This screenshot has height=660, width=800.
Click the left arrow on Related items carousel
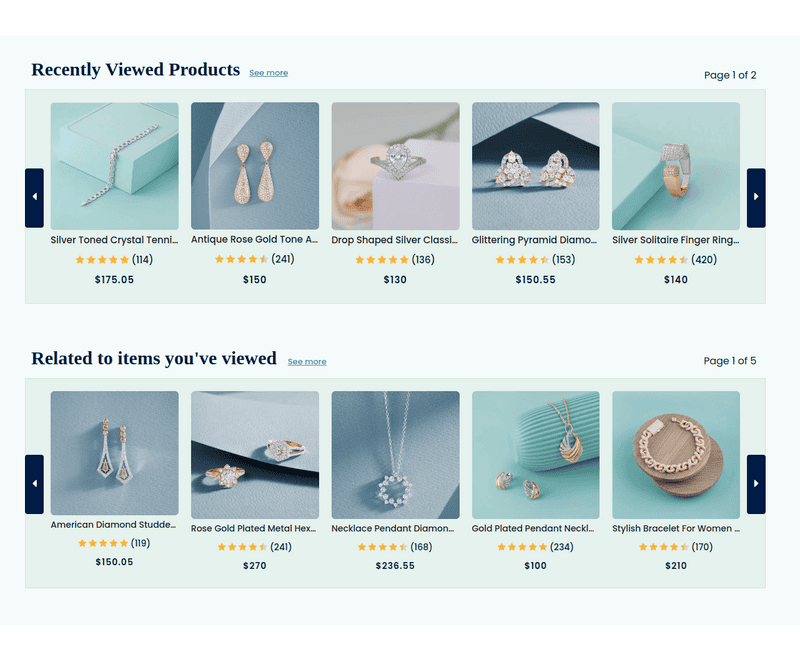click(x=33, y=483)
